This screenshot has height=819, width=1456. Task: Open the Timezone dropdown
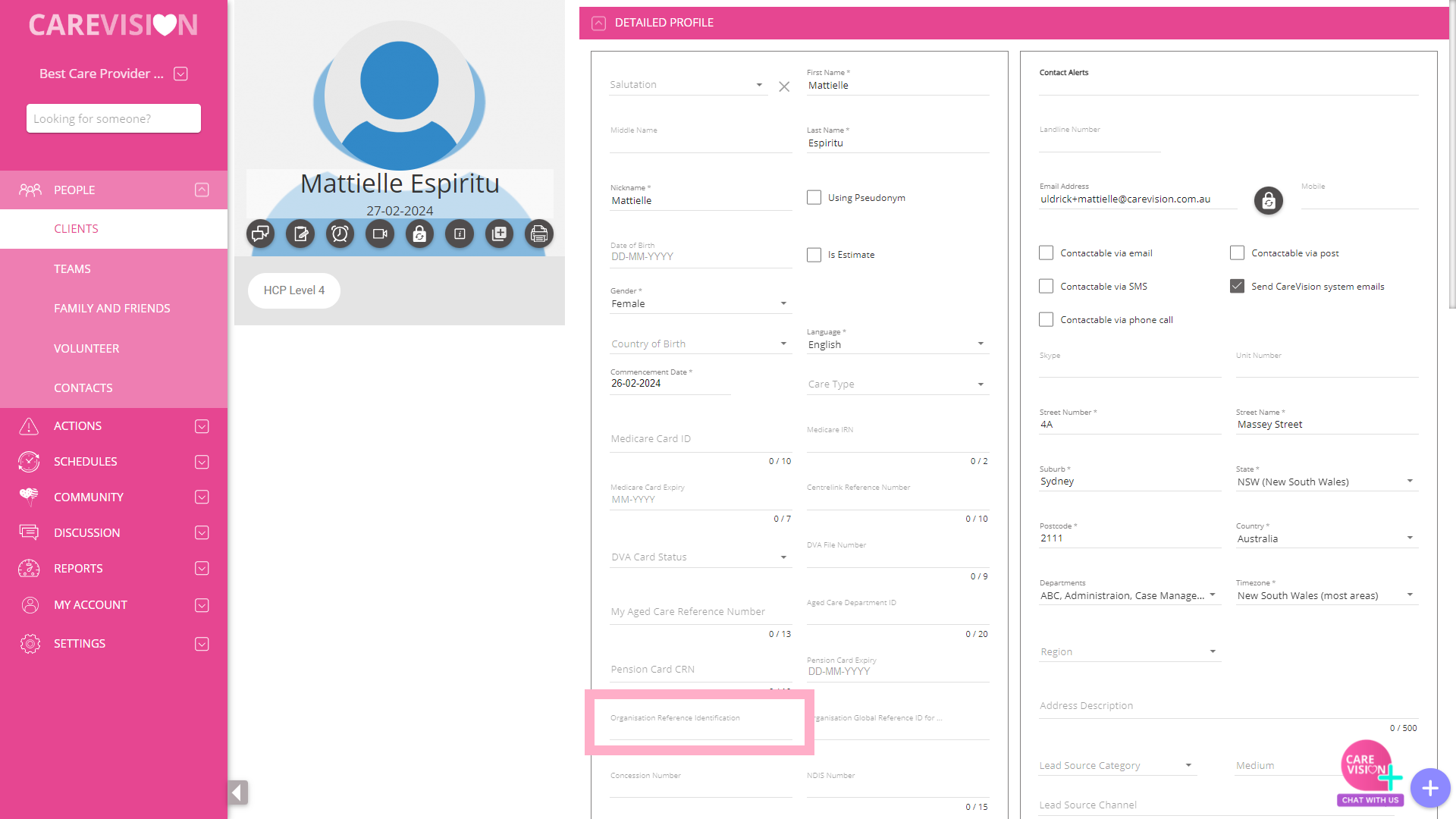coord(1327,595)
